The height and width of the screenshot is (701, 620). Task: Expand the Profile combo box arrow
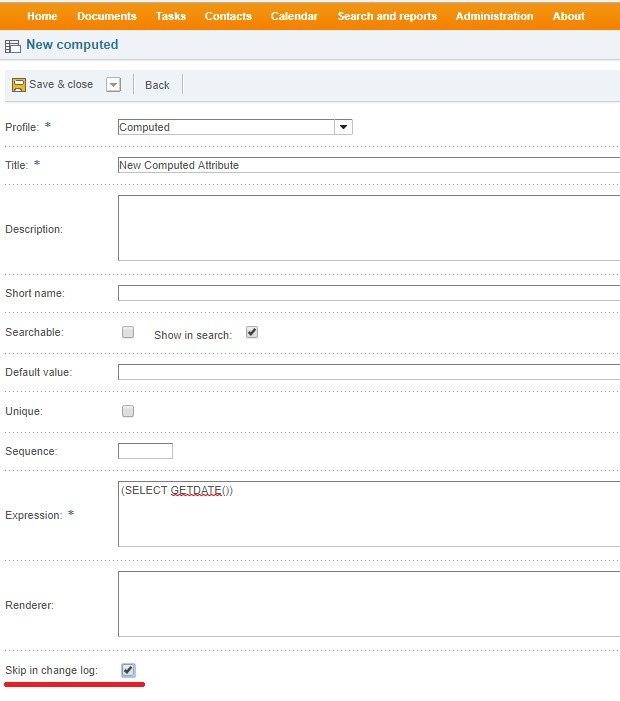point(343,127)
